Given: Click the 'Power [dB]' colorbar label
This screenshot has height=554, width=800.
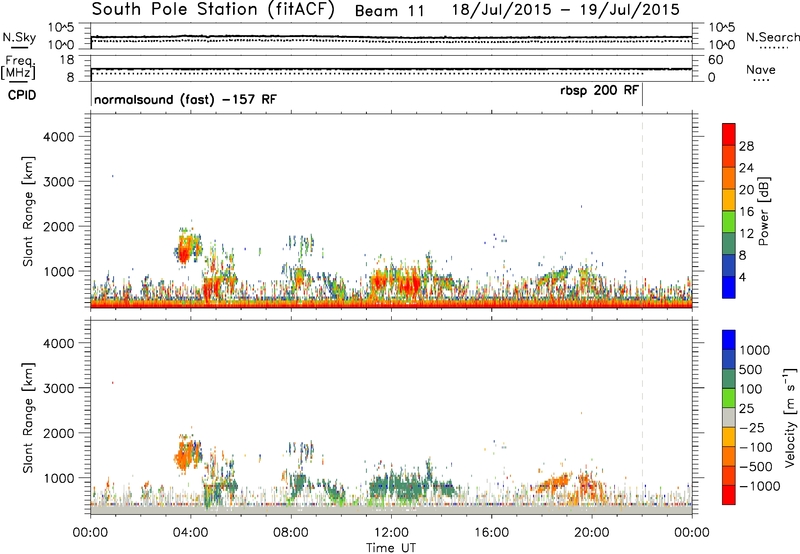Looking at the screenshot, I should 763,211.
